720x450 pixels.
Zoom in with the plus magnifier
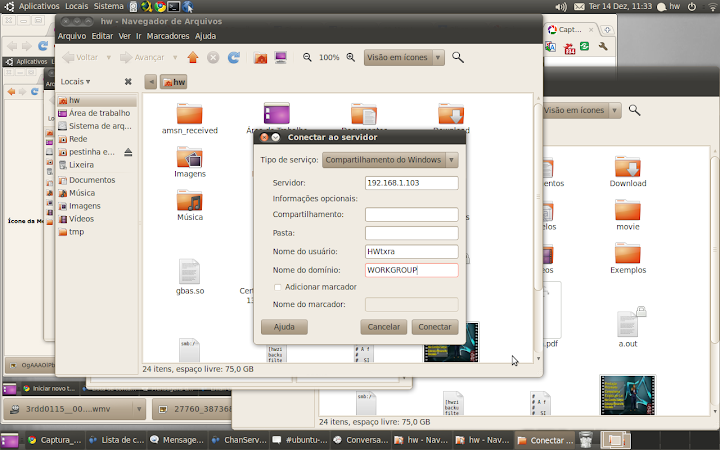coord(351,57)
